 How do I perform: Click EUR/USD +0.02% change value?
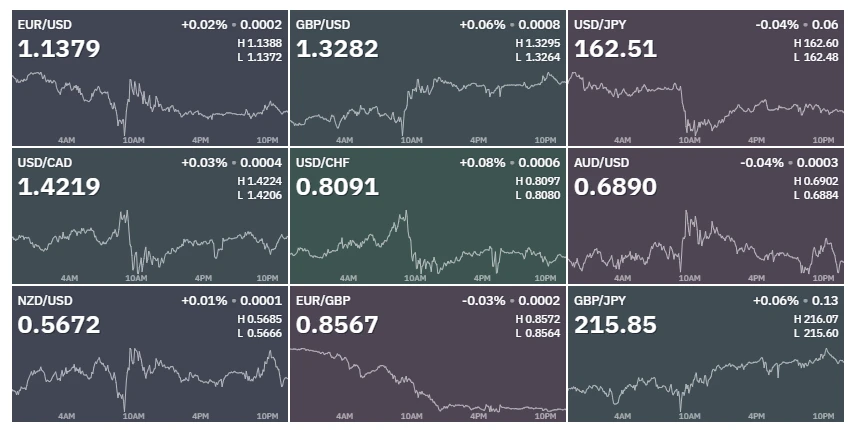tap(204, 24)
